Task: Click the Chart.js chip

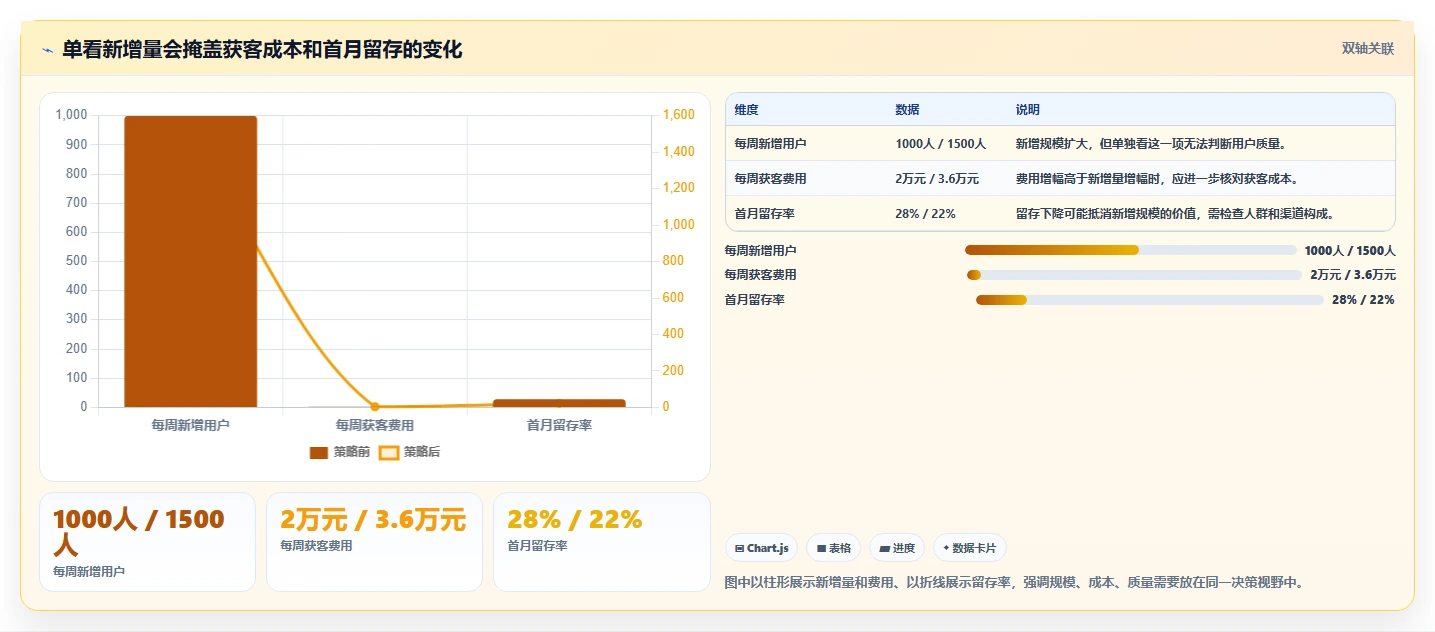Action: click(761, 548)
